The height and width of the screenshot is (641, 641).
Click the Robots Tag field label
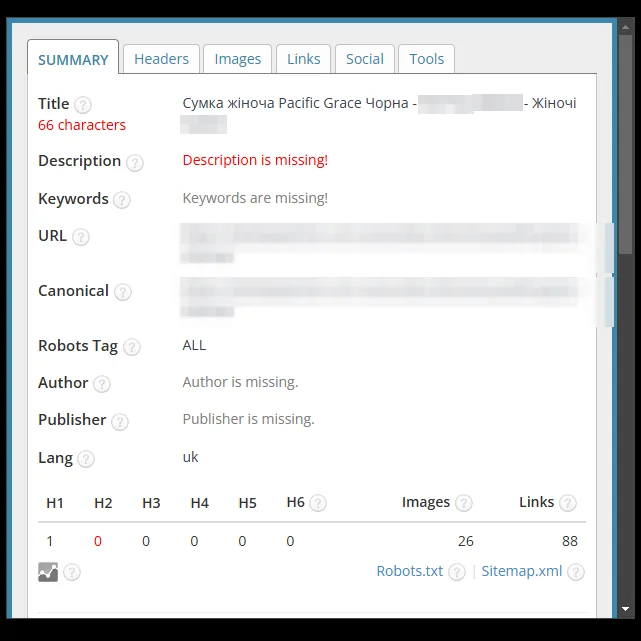[x=78, y=346]
